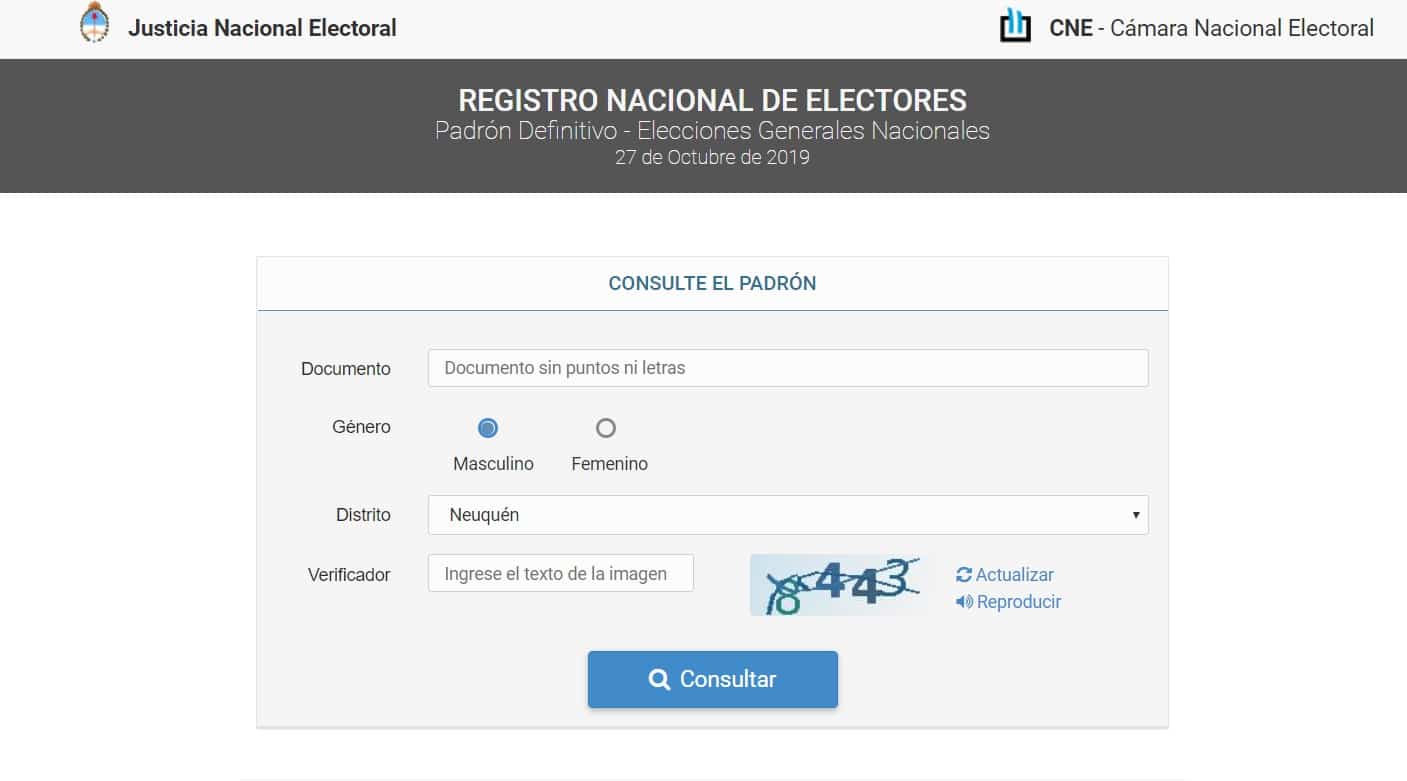The width and height of the screenshot is (1407, 781).
Task: Select the Masculino radio button
Action: point(488,428)
